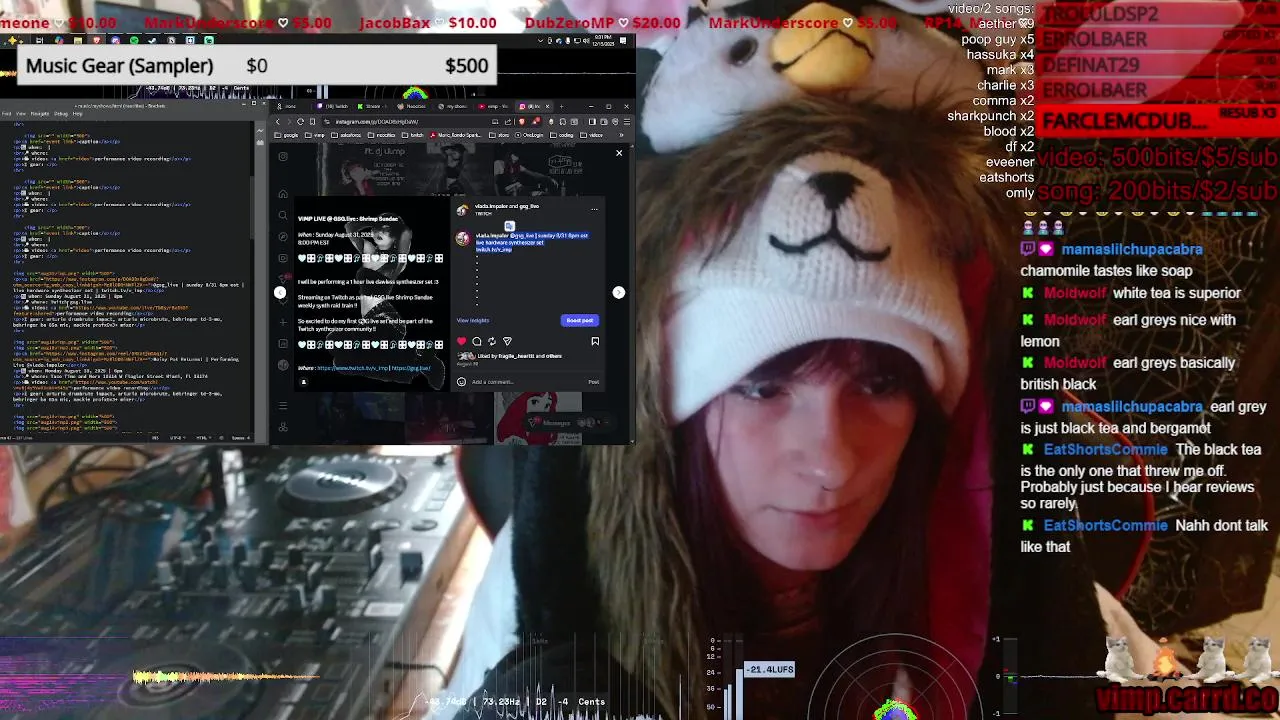Open the Navigate menu in Brackets
Image resolution: width=1280 pixels, height=720 pixels.
pos(40,114)
